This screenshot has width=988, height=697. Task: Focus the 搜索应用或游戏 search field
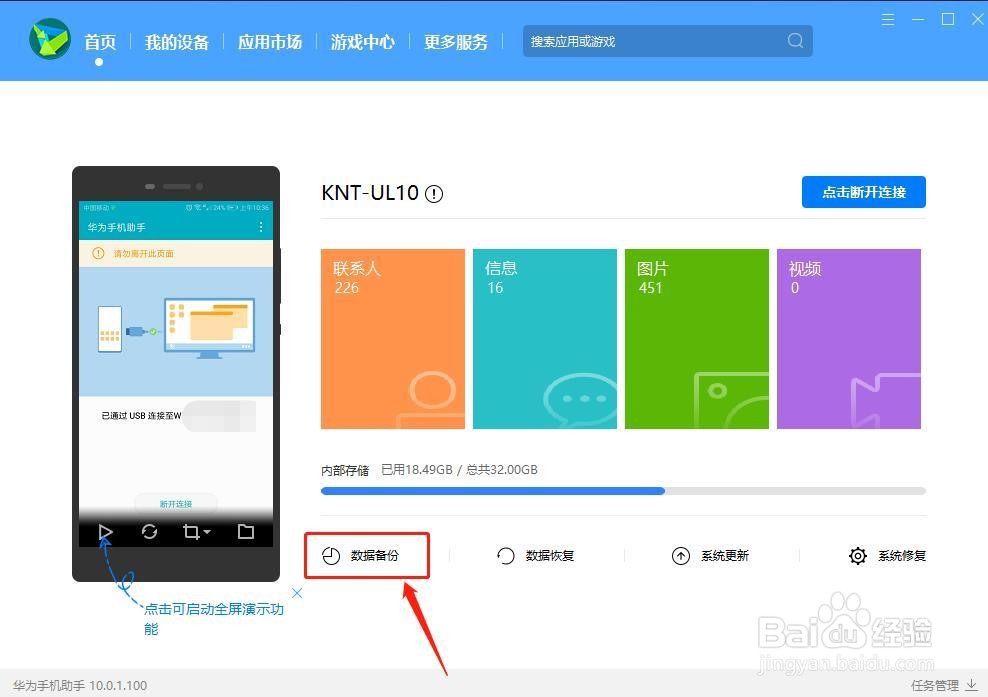pos(667,41)
